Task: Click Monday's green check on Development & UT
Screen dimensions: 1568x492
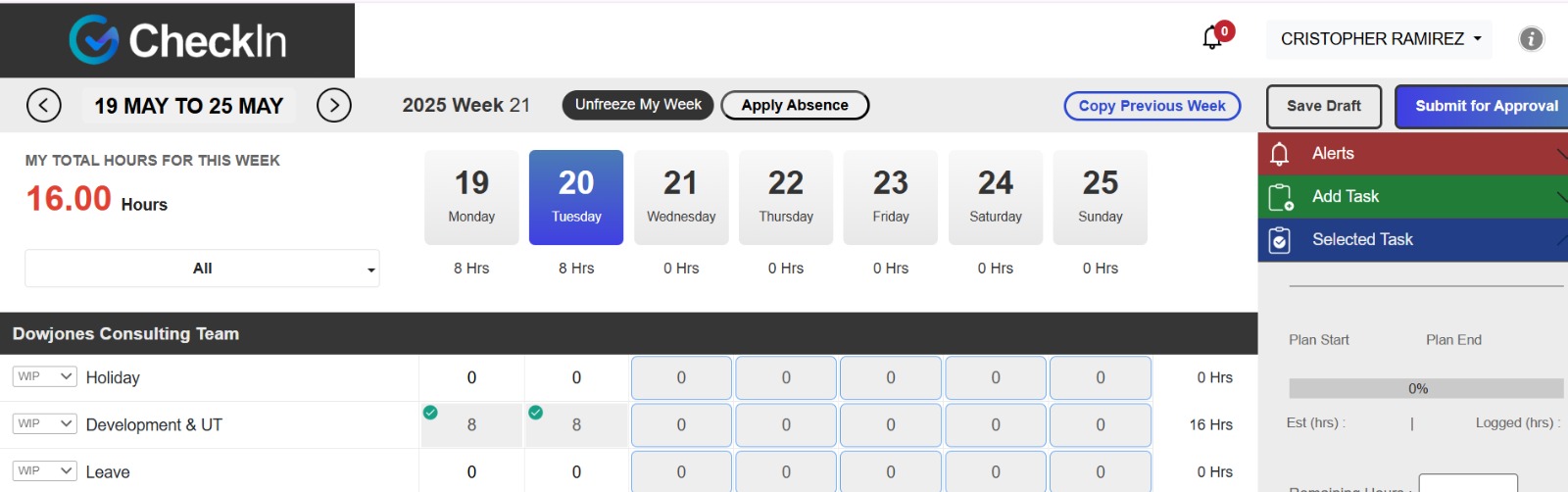Action: (430, 413)
